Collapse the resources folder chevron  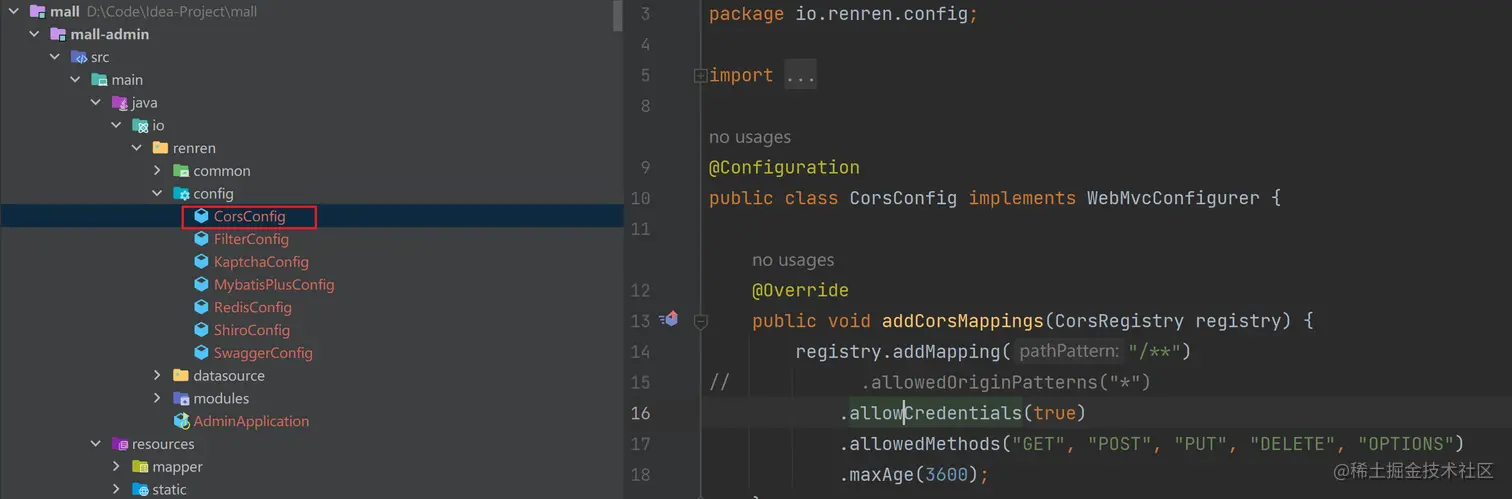click(x=96, y=444)
